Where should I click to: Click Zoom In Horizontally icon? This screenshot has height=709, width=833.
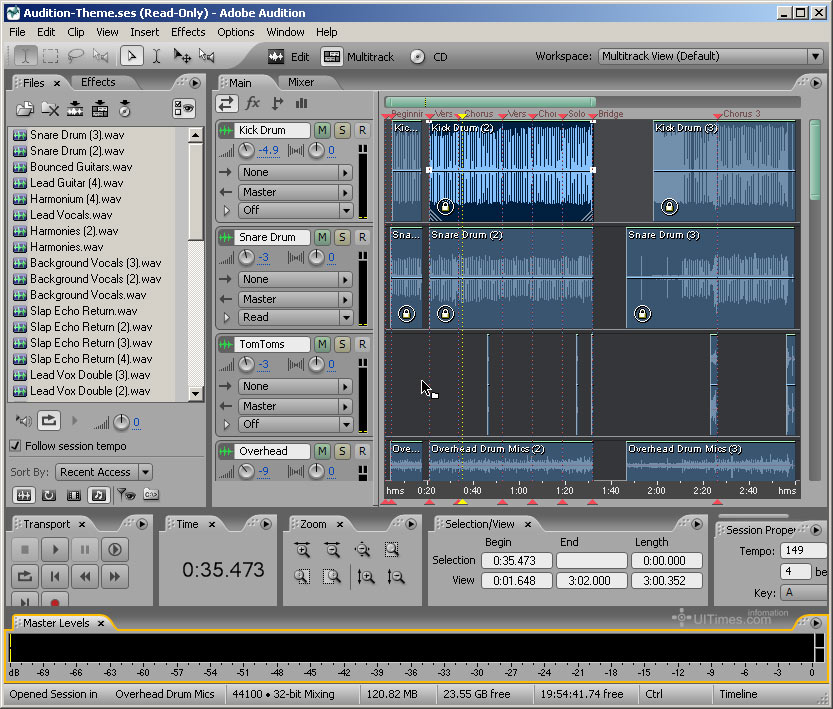click(x=303, y=550)
